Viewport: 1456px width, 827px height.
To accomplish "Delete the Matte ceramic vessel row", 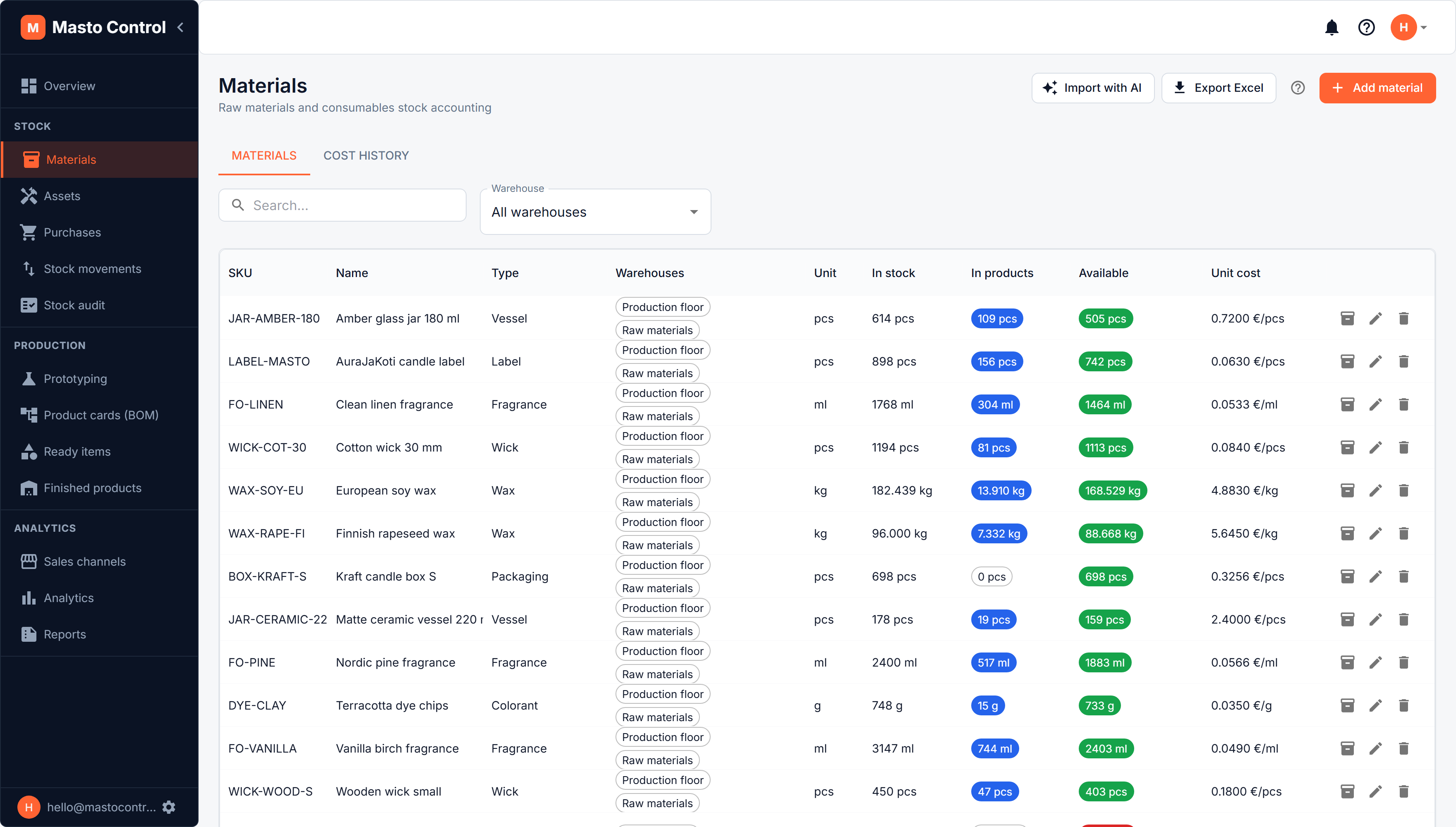I will point(1403,619).
